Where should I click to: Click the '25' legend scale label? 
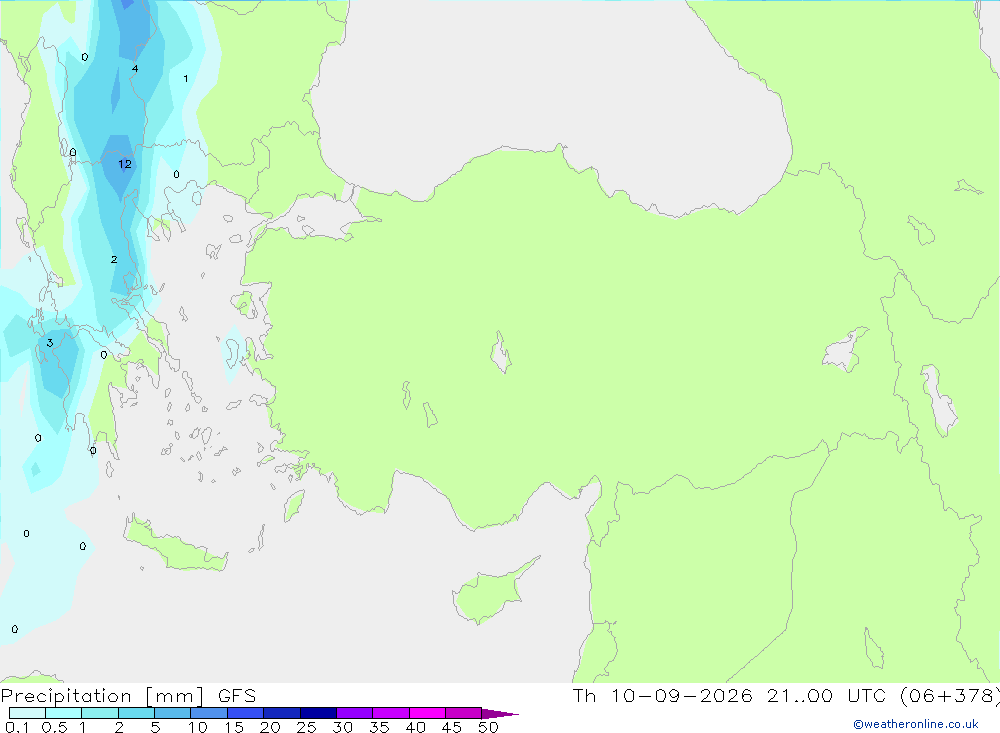click(306, 727)
